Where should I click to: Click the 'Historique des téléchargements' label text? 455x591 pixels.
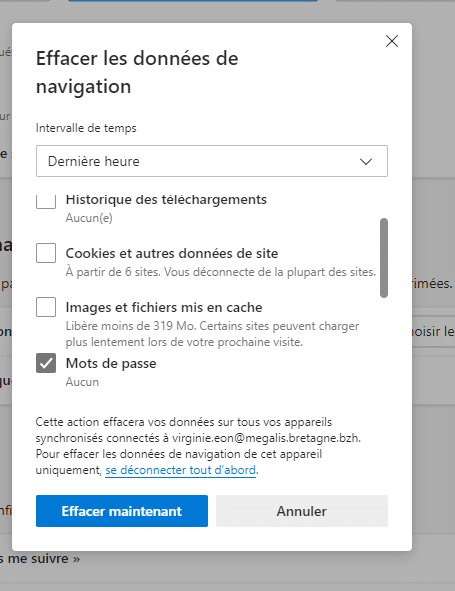166,199
